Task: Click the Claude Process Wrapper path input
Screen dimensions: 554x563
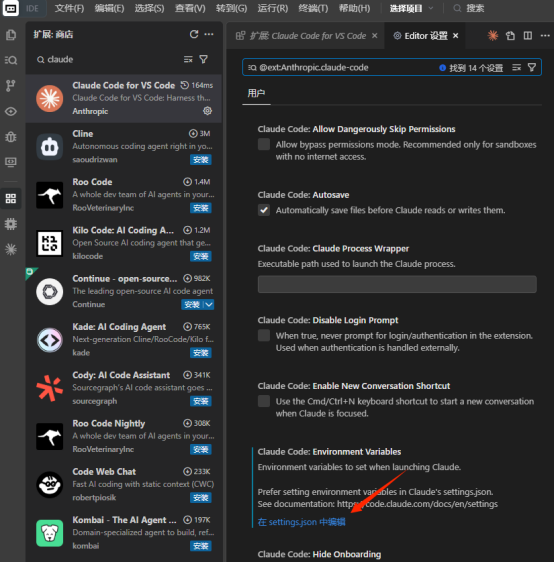Action: (x=397, y=284)
